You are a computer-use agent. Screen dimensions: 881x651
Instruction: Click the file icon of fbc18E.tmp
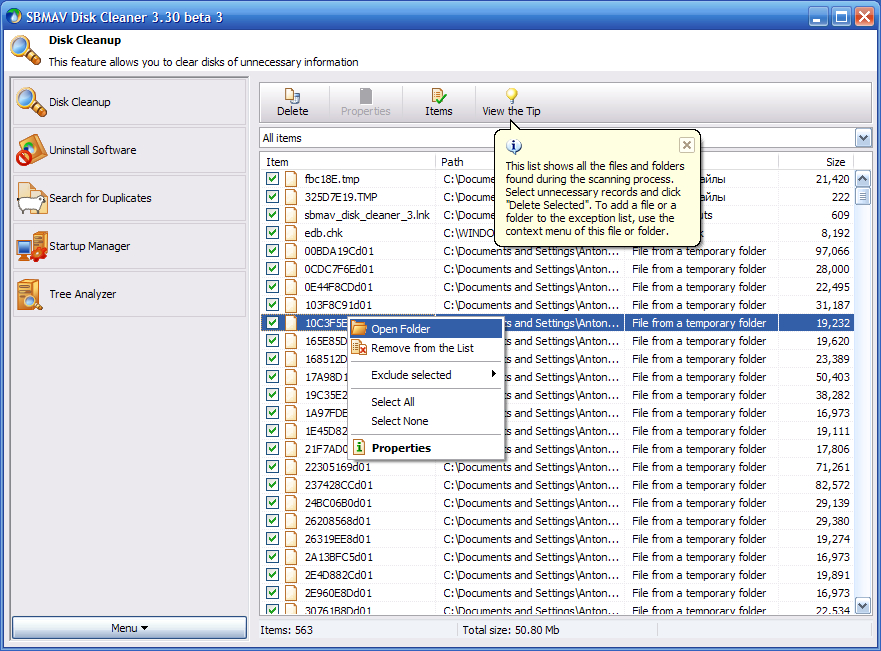291,179
